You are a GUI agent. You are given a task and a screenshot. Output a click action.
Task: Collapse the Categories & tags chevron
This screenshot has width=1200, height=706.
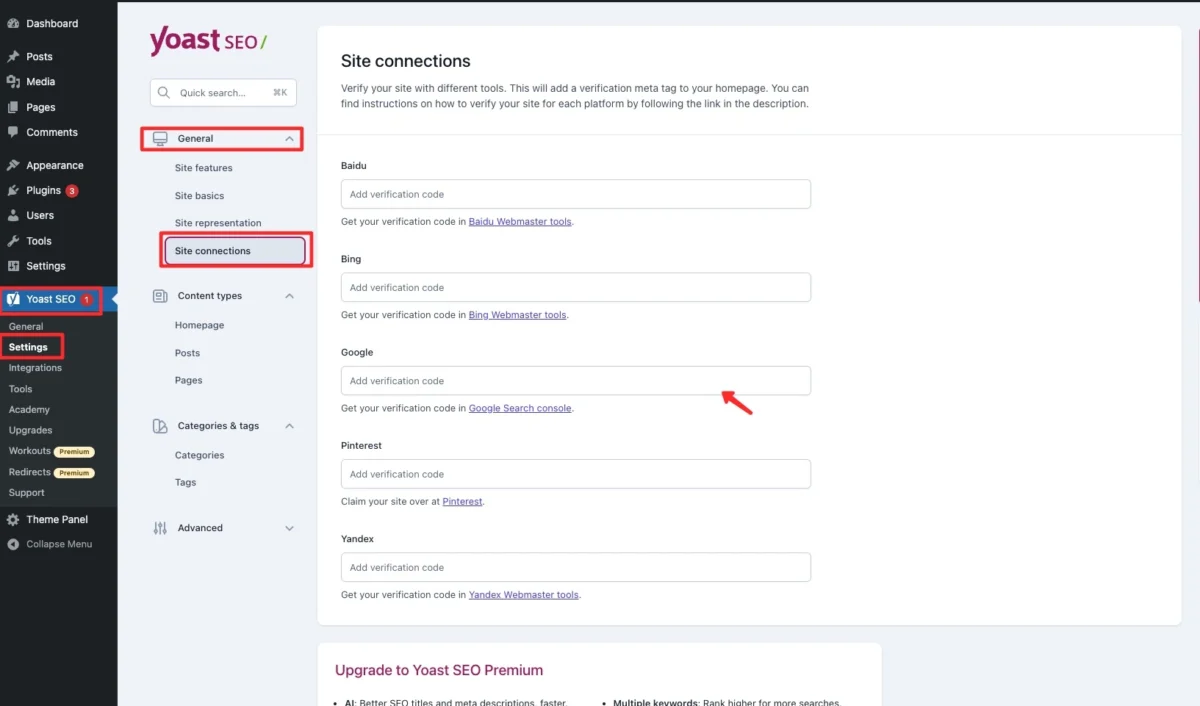290,426
